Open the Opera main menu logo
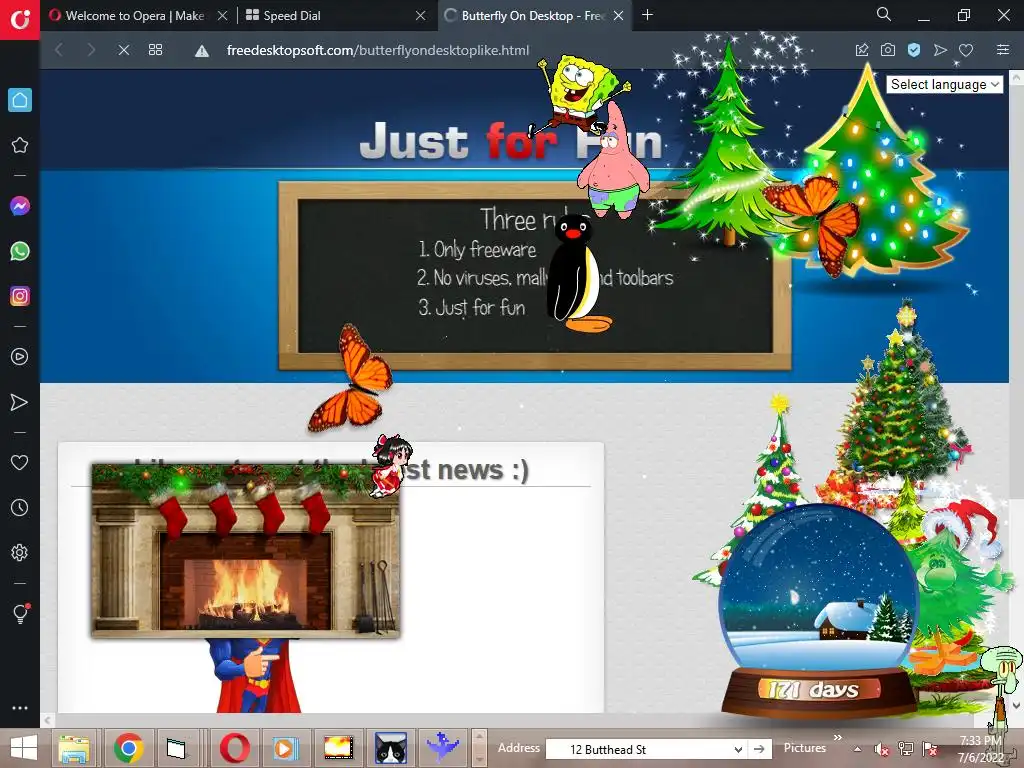The height and width of the screenshot is (768, 1024). click(20, 19)
